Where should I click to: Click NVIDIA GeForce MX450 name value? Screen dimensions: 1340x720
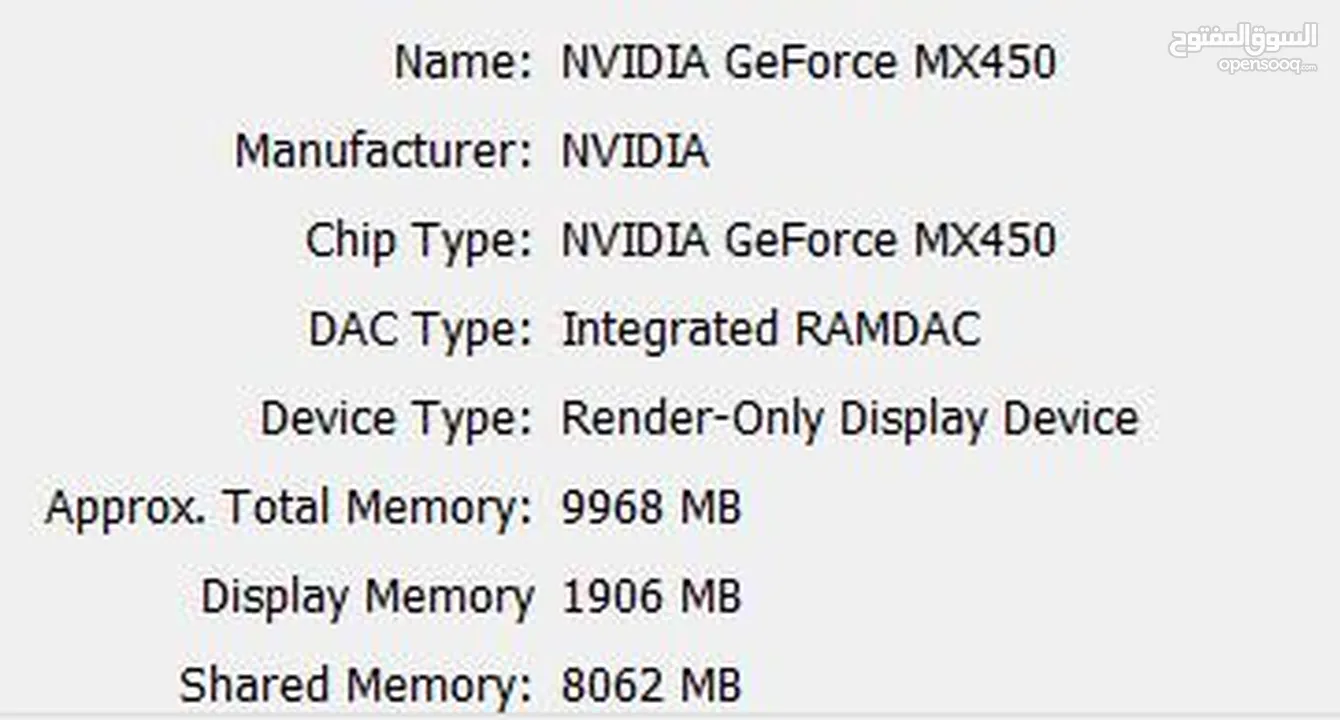(x=808, y=63)
